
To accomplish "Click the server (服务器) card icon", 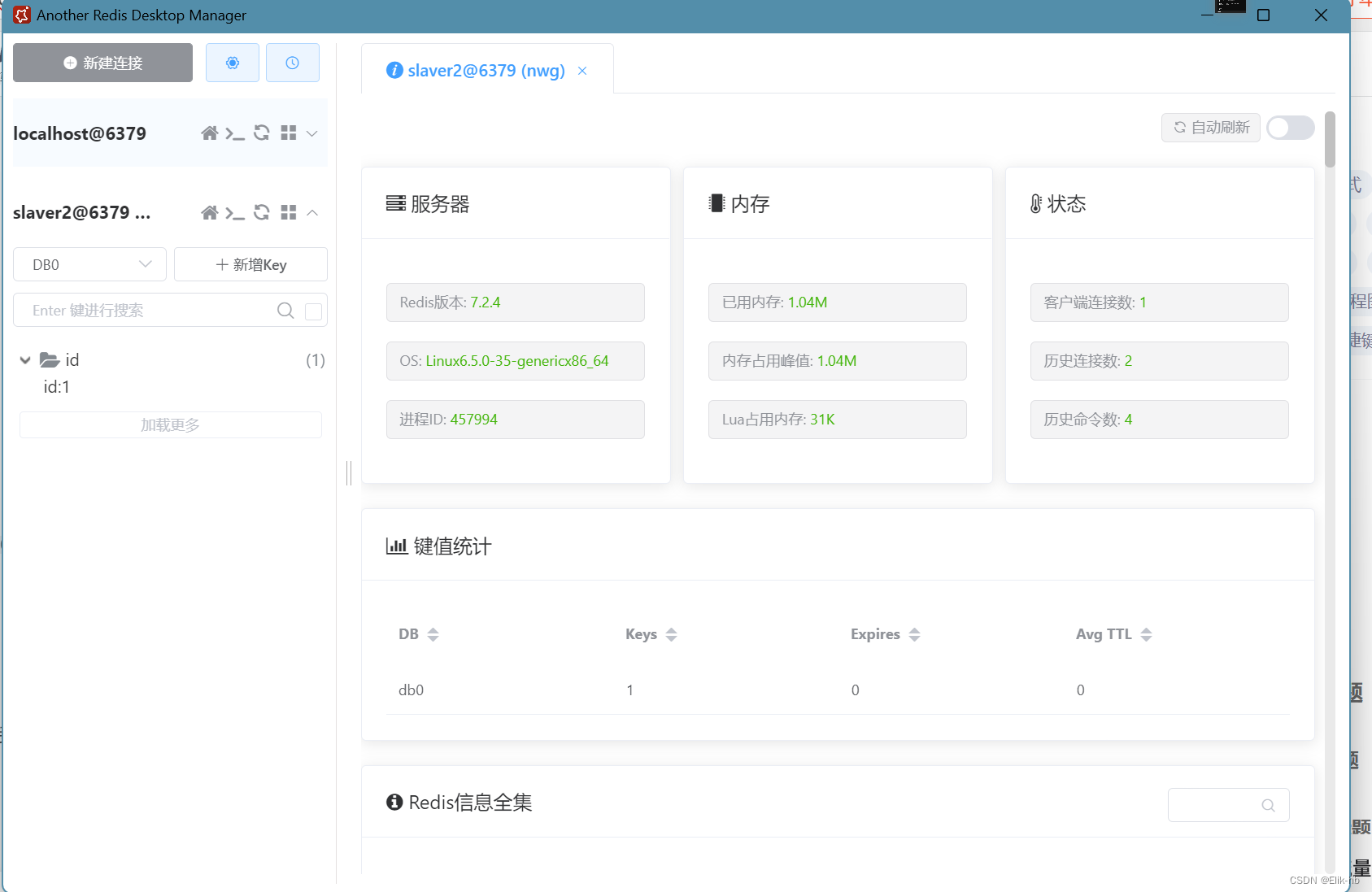I will click(396, 203).
